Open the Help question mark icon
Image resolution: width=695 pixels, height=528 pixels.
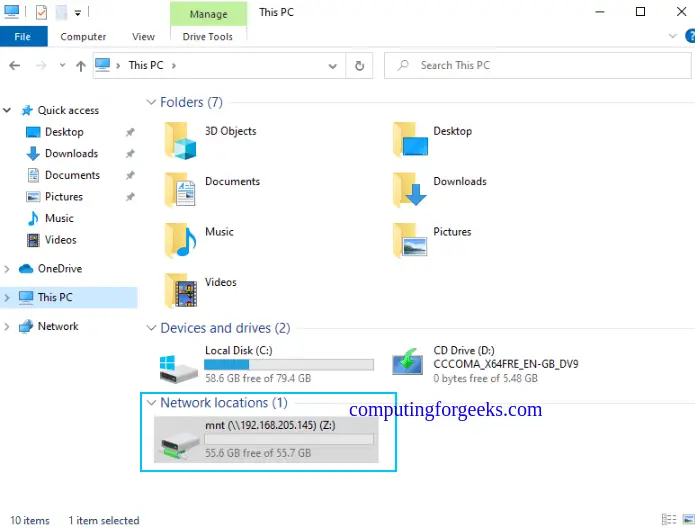tap(690, 36)
